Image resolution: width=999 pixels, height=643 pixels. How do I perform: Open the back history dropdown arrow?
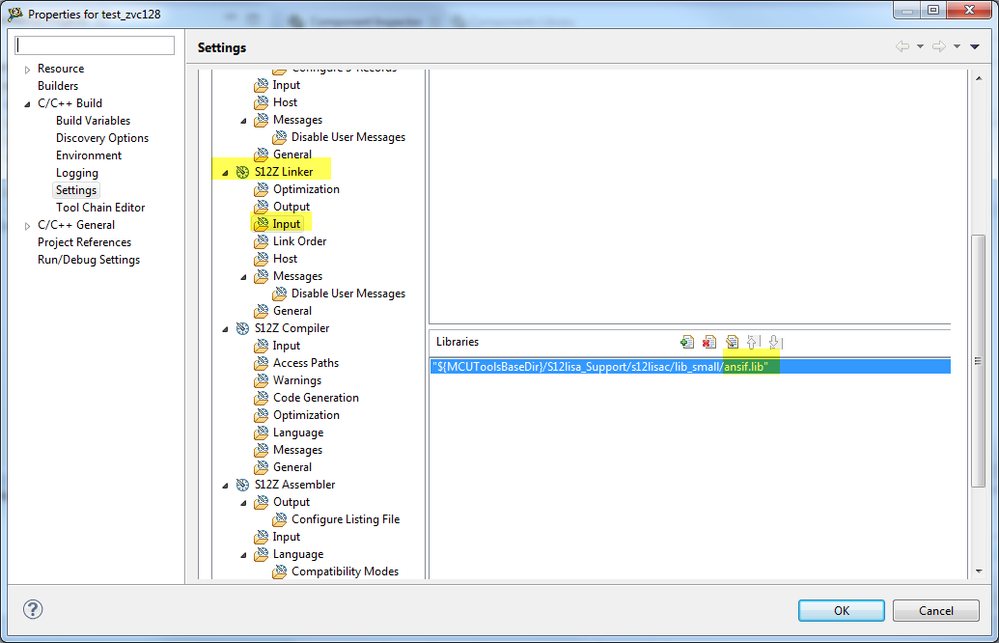tap(920, 47)
